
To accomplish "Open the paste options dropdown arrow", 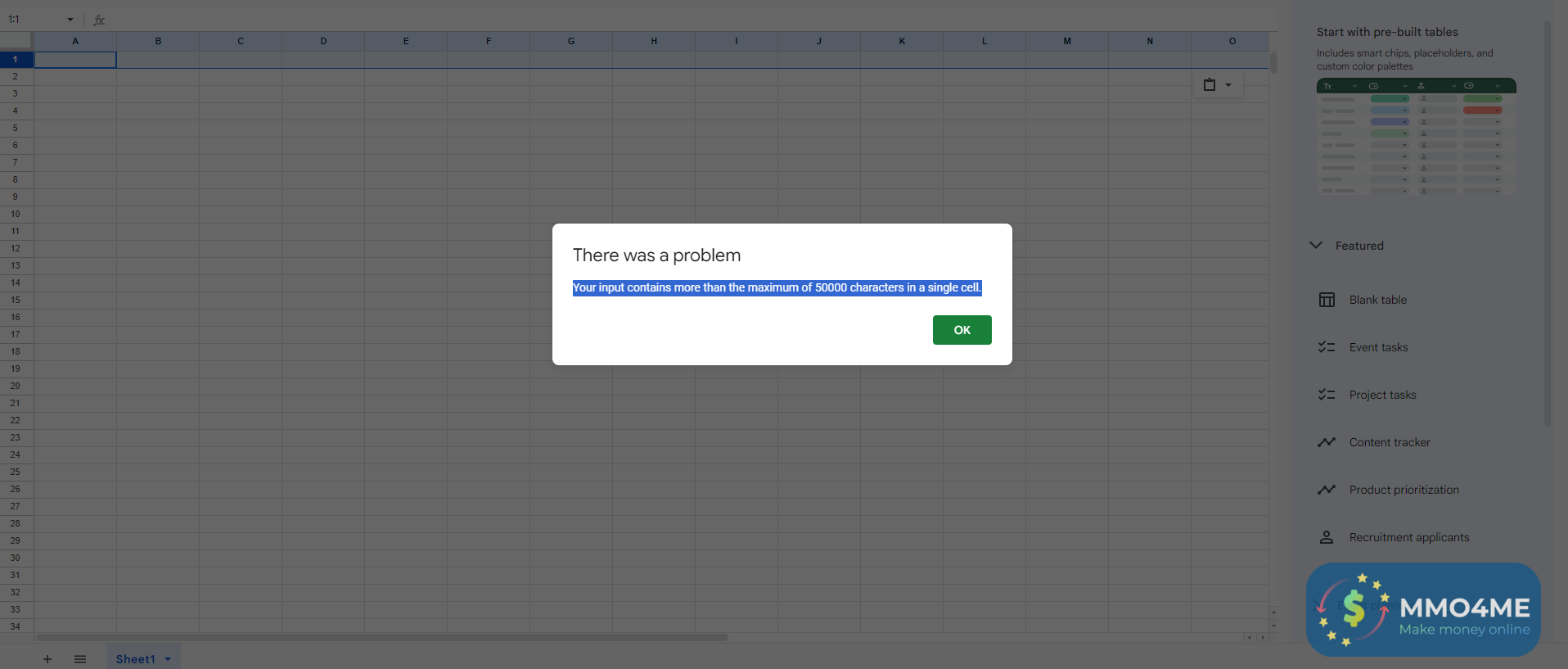I will [x=1228, y=85].
